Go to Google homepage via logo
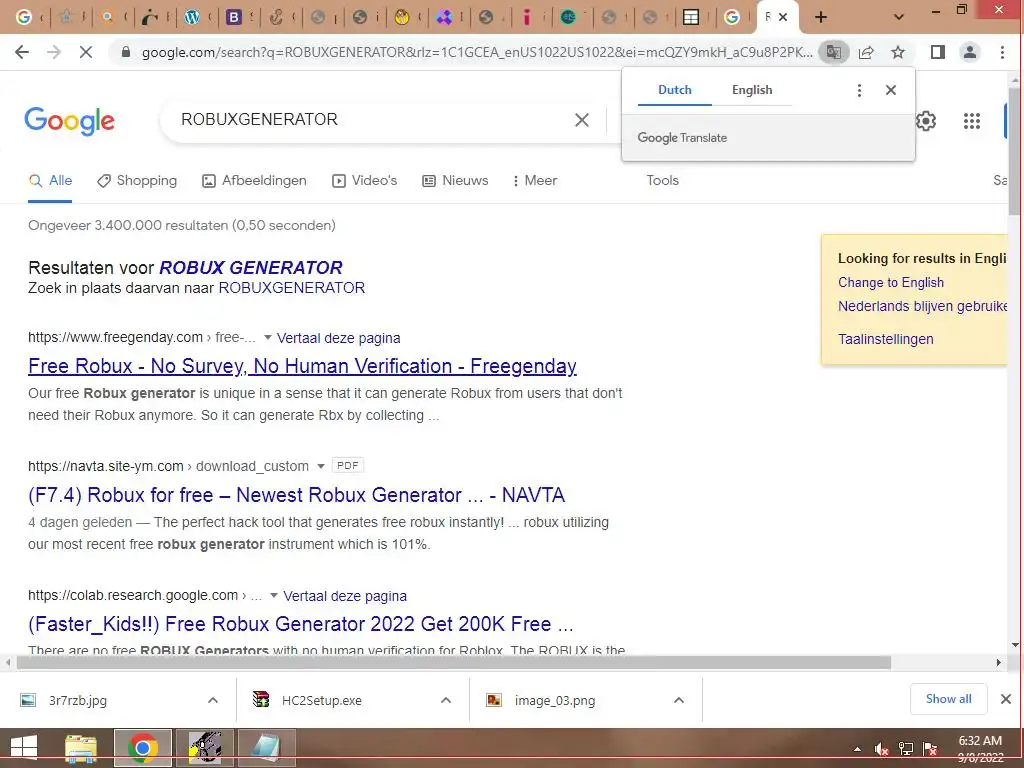This screenshot has width=1024, height=768. [x=70, y=121]
